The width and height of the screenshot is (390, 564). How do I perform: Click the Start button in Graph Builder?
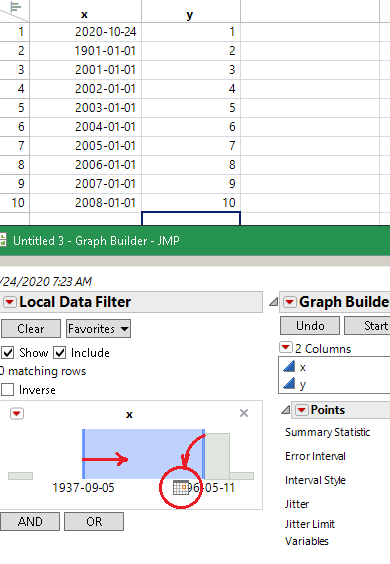tap(367, 326)
